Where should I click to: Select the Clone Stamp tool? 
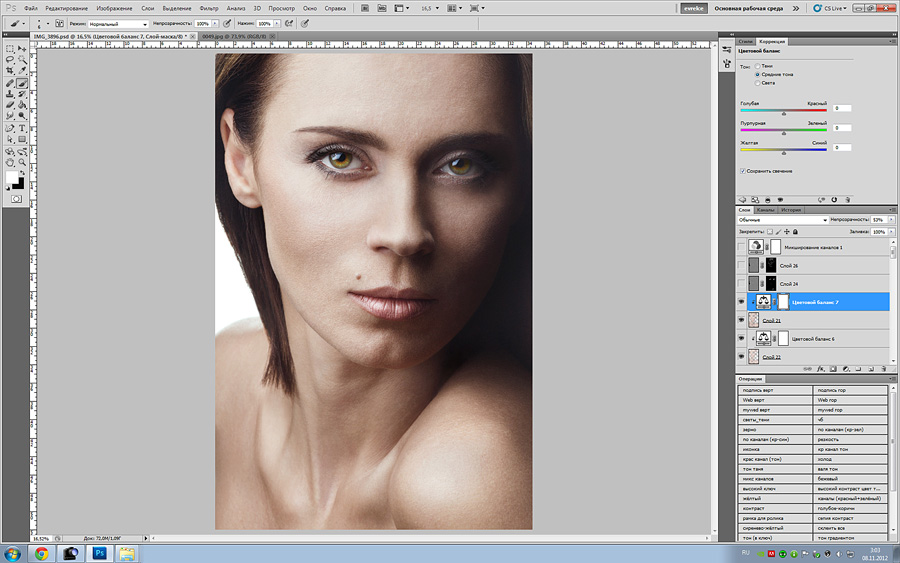coord(10,94)
